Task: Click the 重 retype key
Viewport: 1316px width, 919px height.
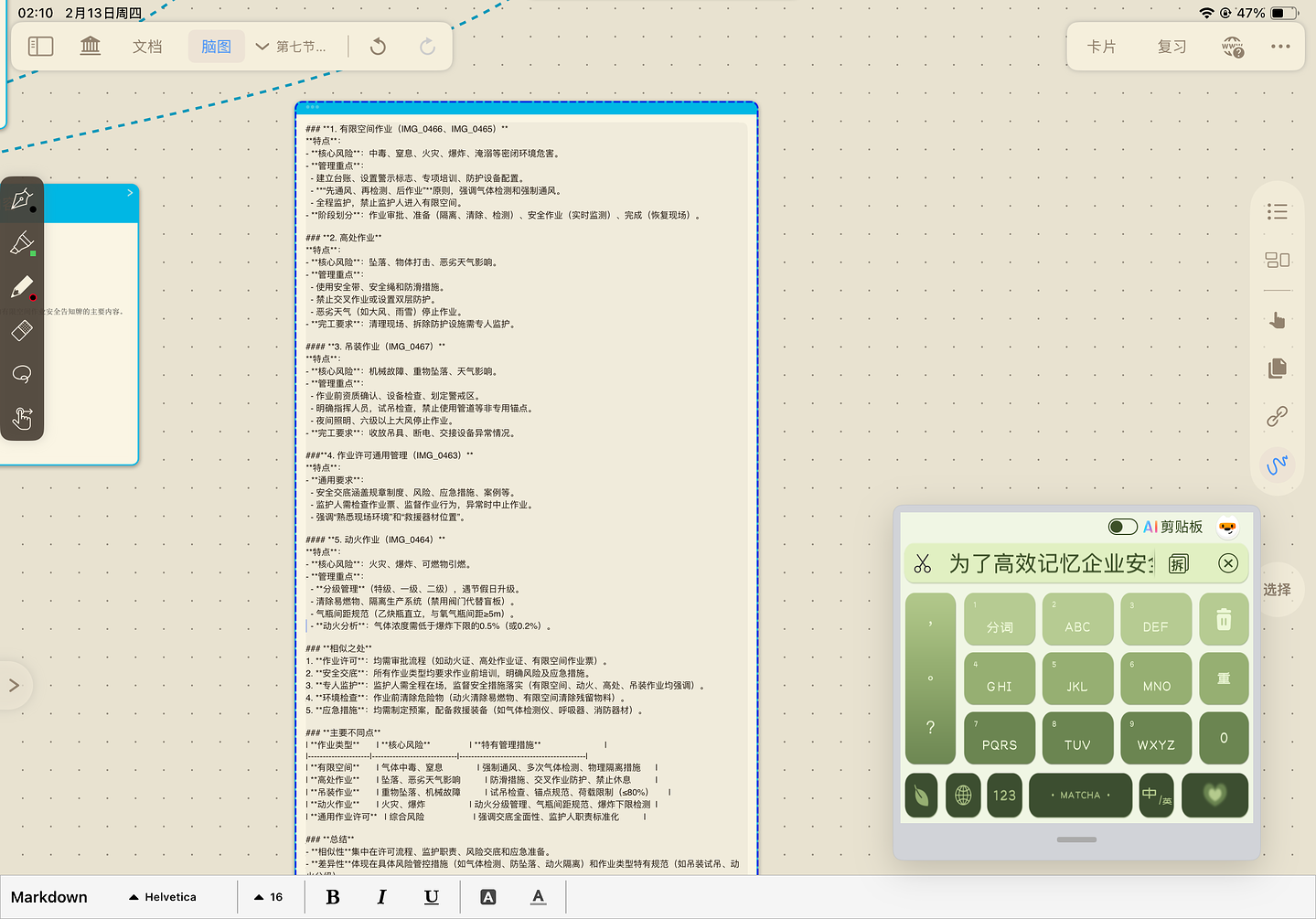Action: click(x=1224, y=679)
